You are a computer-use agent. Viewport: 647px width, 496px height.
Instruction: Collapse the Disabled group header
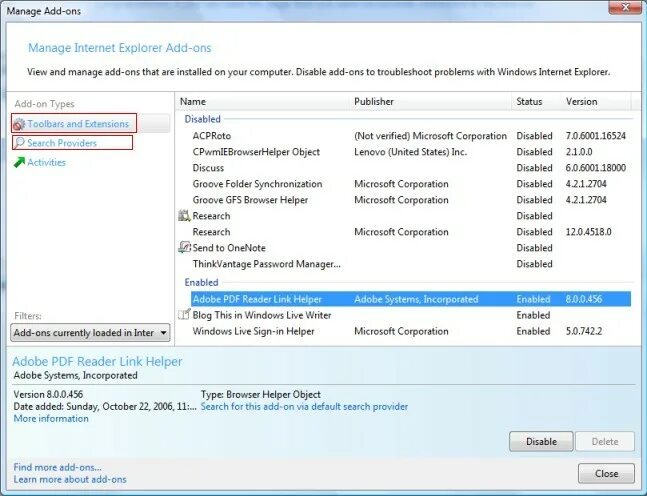coord(203,119)
